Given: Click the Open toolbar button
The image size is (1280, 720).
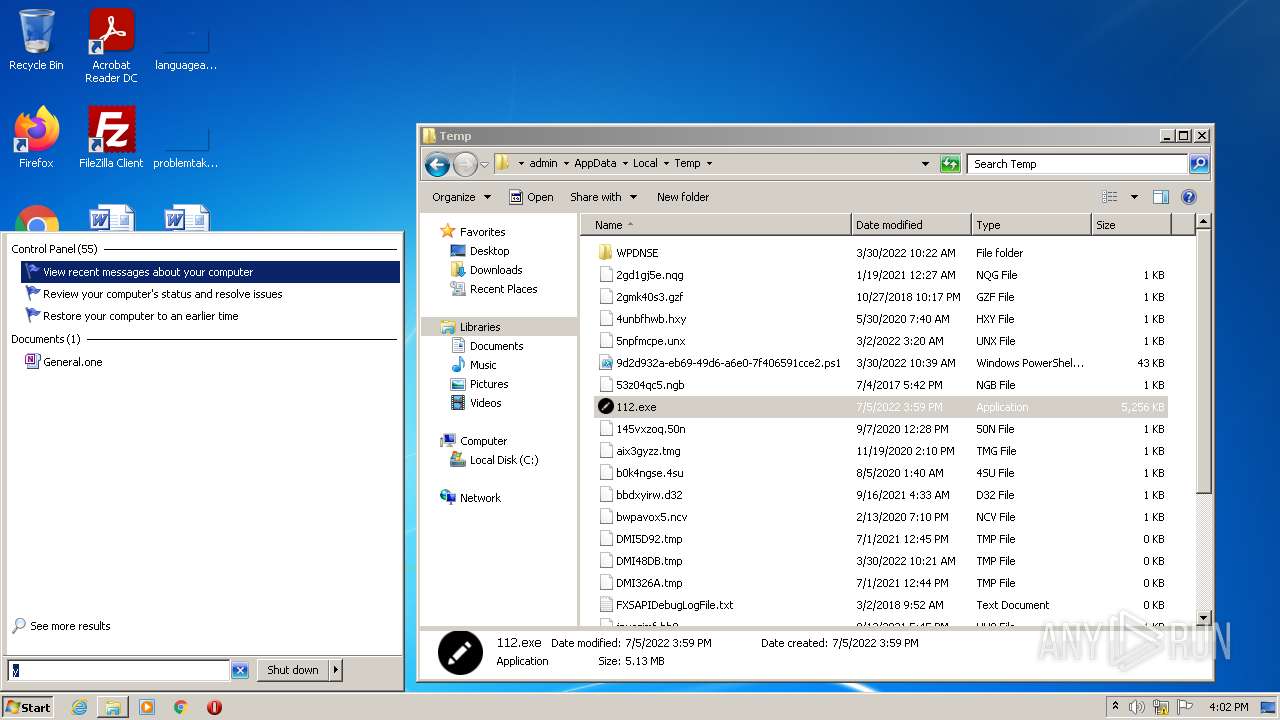Looking at the screenshot, I should (x=531, y=197).
